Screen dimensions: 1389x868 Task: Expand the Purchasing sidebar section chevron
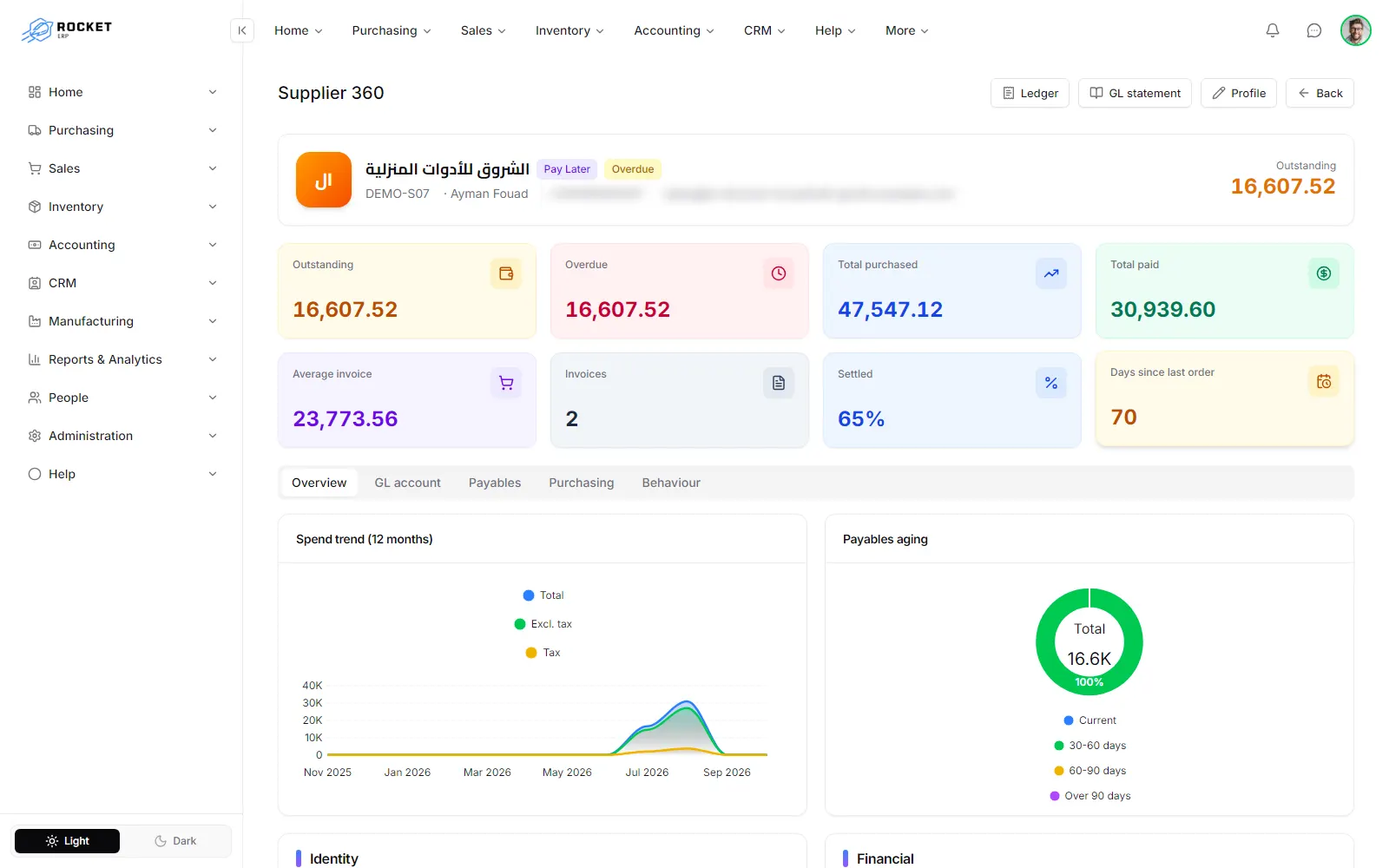pos(213,130)
